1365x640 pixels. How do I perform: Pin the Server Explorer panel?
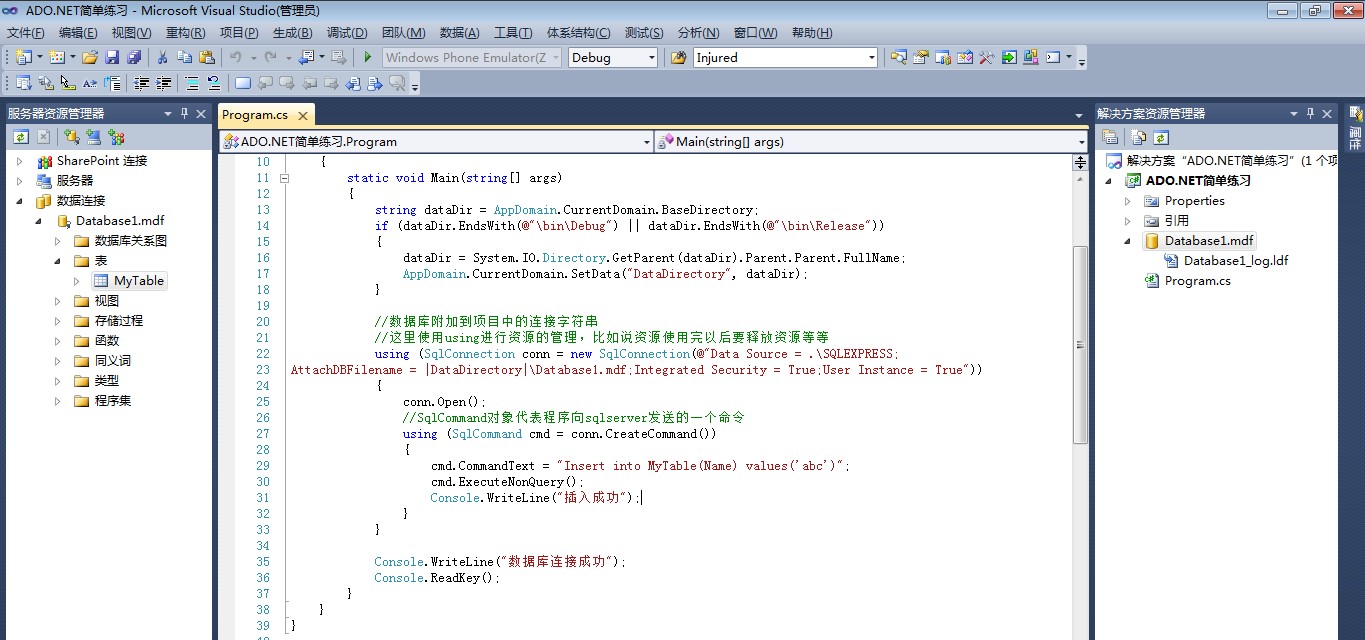[x=185, y=114]
